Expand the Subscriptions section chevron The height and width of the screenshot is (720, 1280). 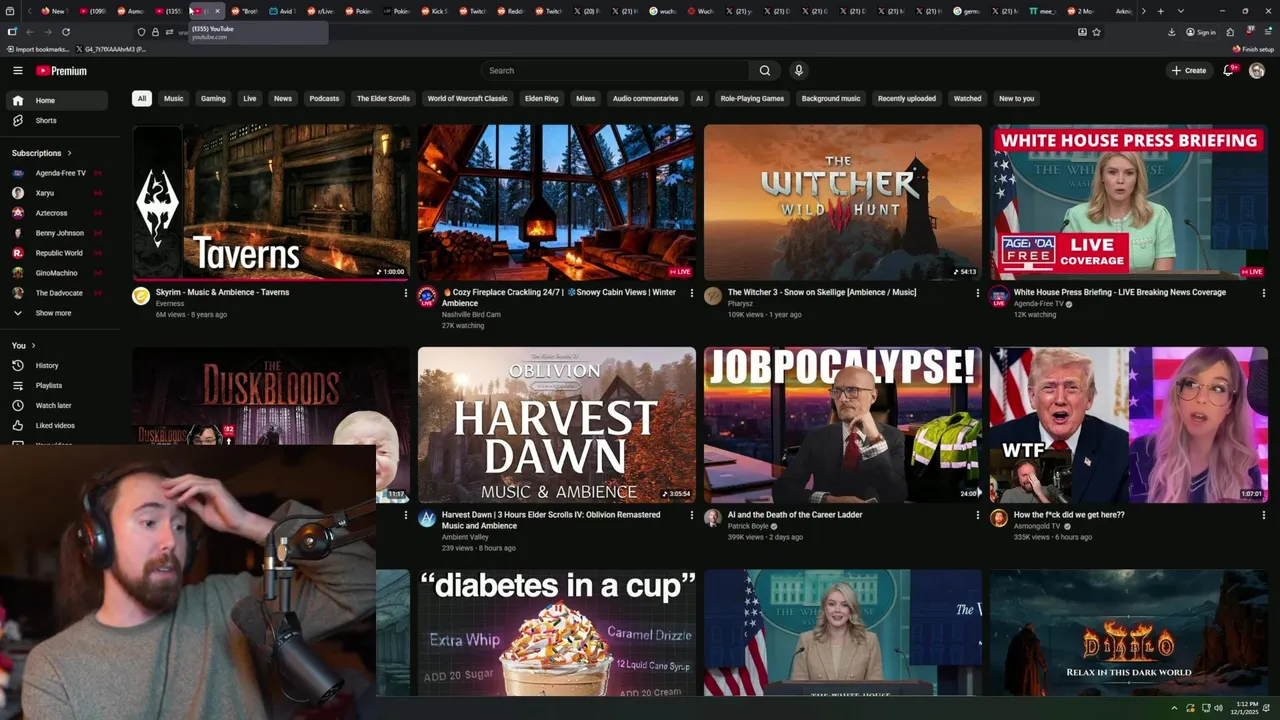pos(69,153)
